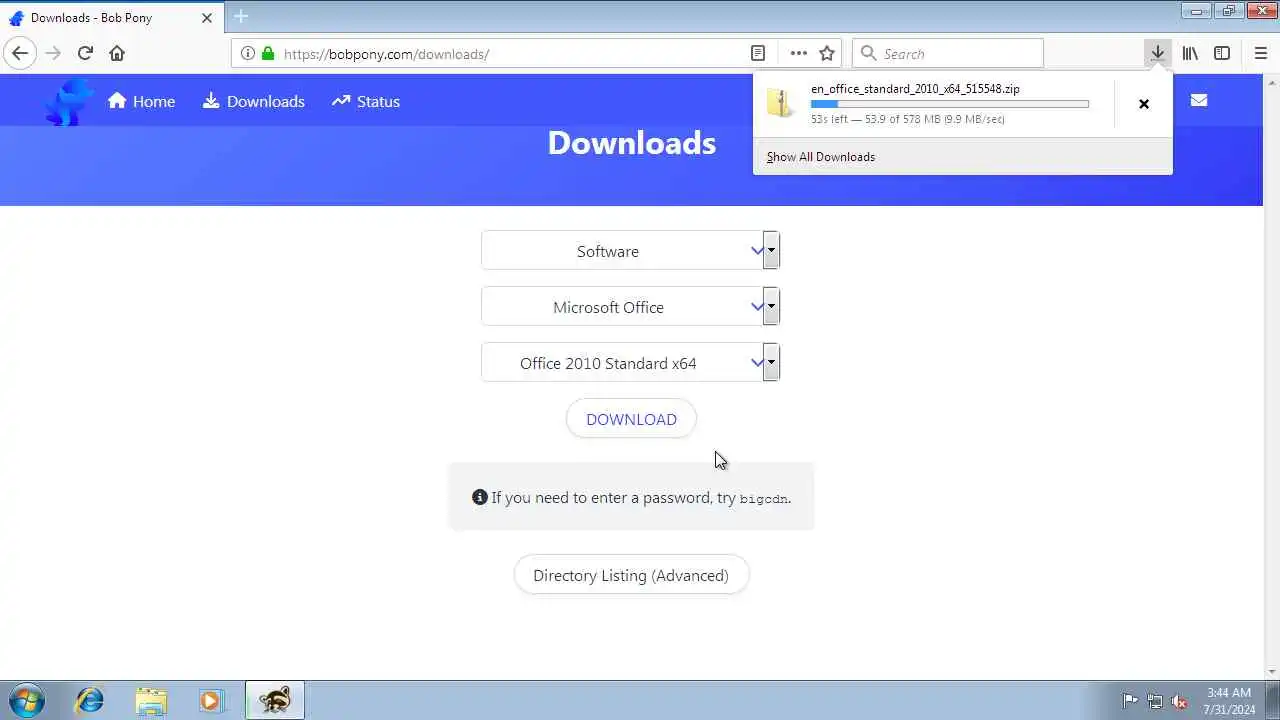The image size is (1280, 720).
Task: Open the Library bookshelf icon
Action: click(x=1190, y=53)
